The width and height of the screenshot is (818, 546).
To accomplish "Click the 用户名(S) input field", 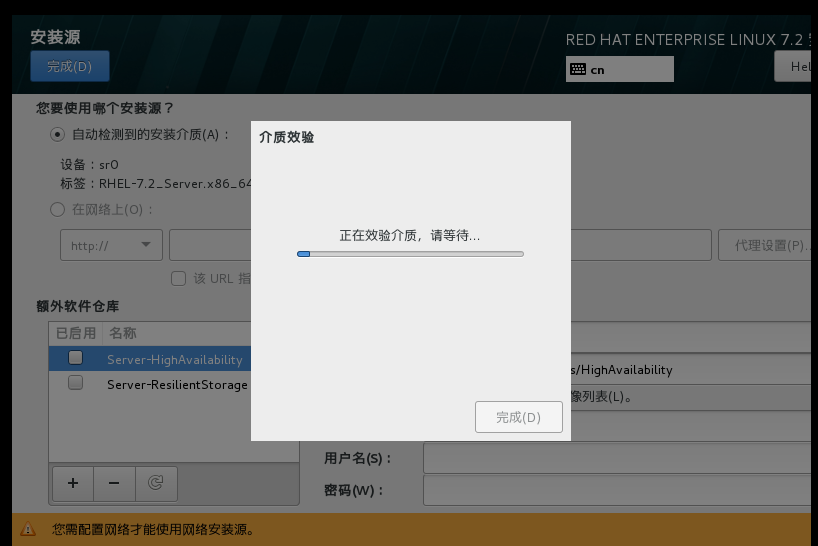I will click(618, 458).
